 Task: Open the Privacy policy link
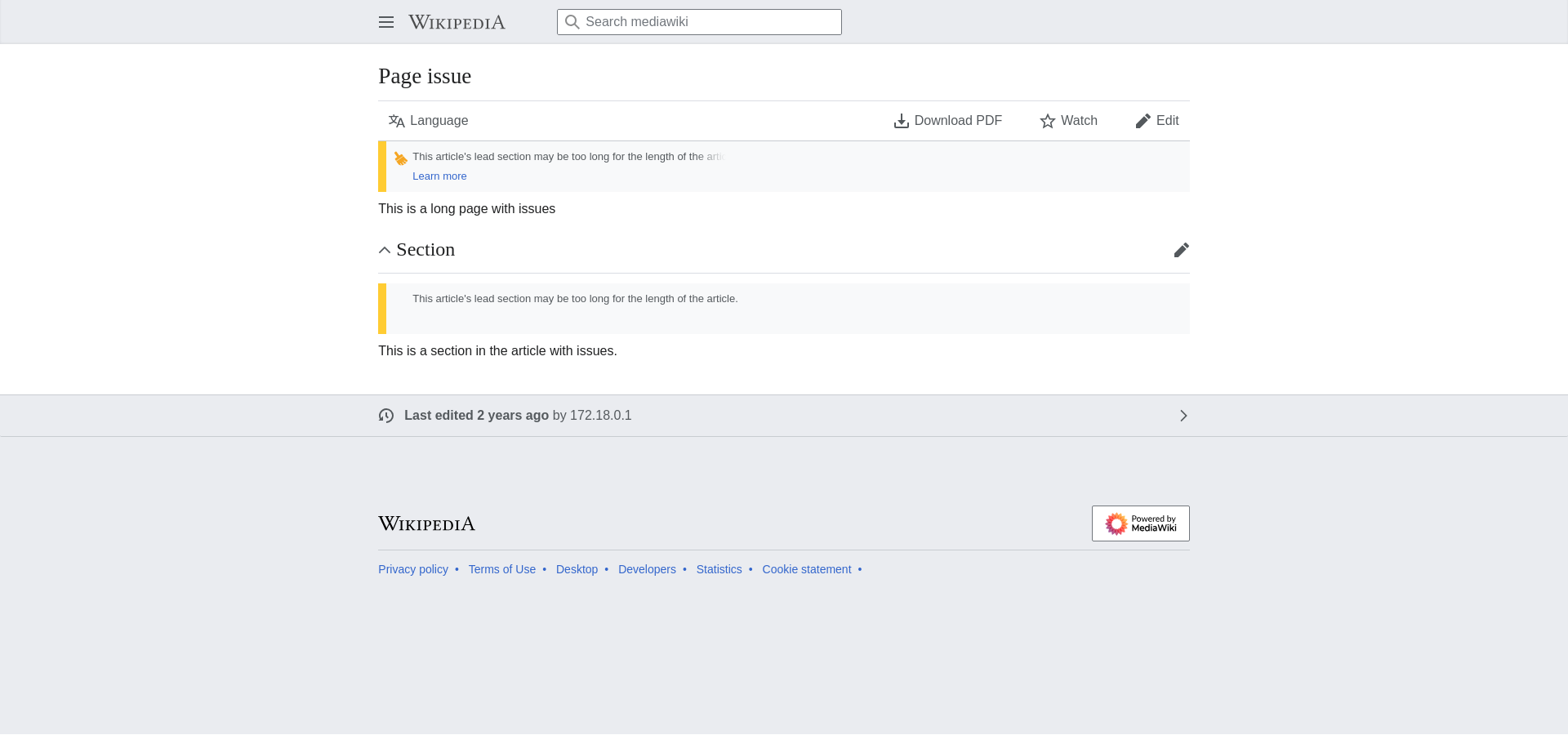[x=413, y=569]
